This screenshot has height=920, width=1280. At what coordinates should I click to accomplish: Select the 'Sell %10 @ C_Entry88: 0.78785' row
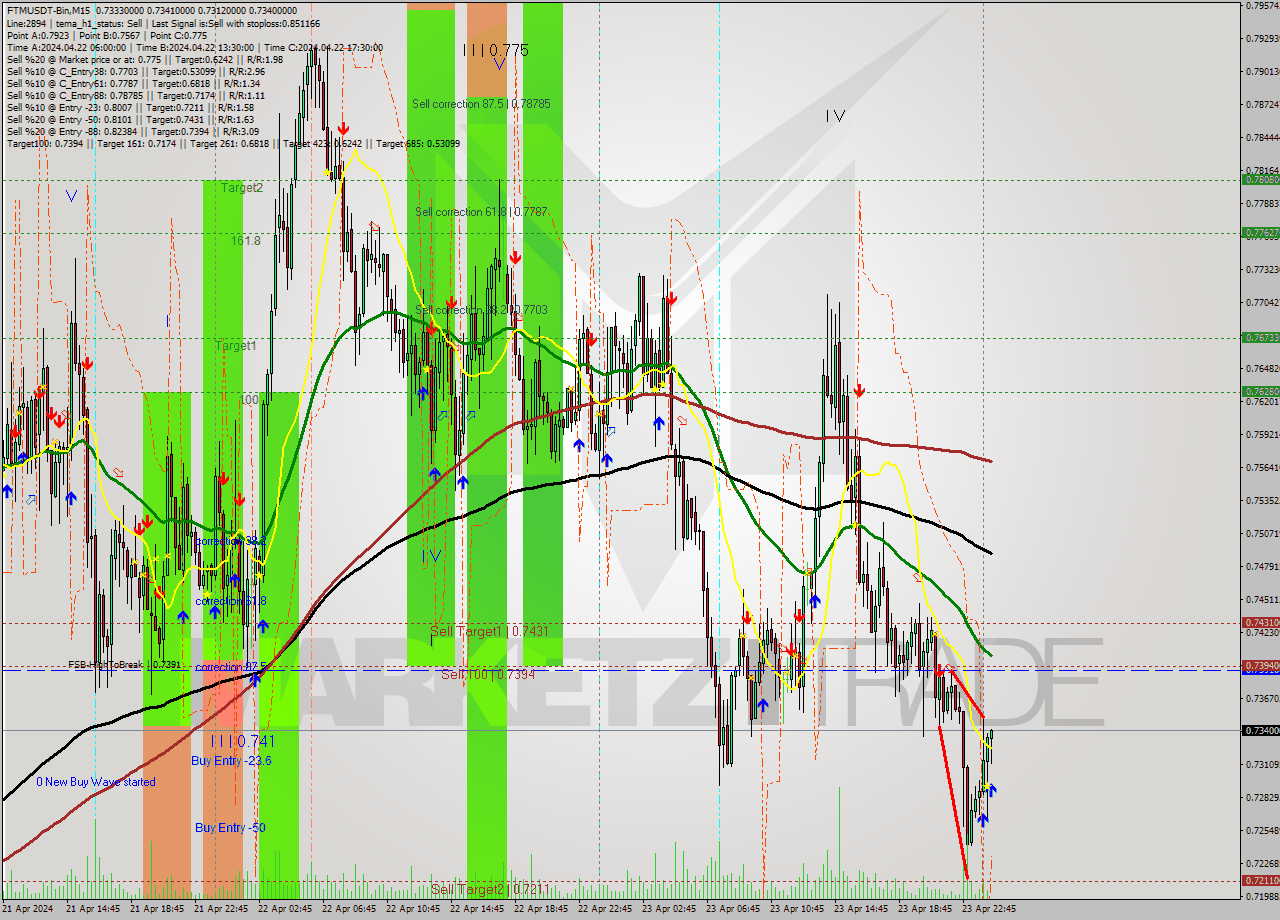[x=135, y=95]
